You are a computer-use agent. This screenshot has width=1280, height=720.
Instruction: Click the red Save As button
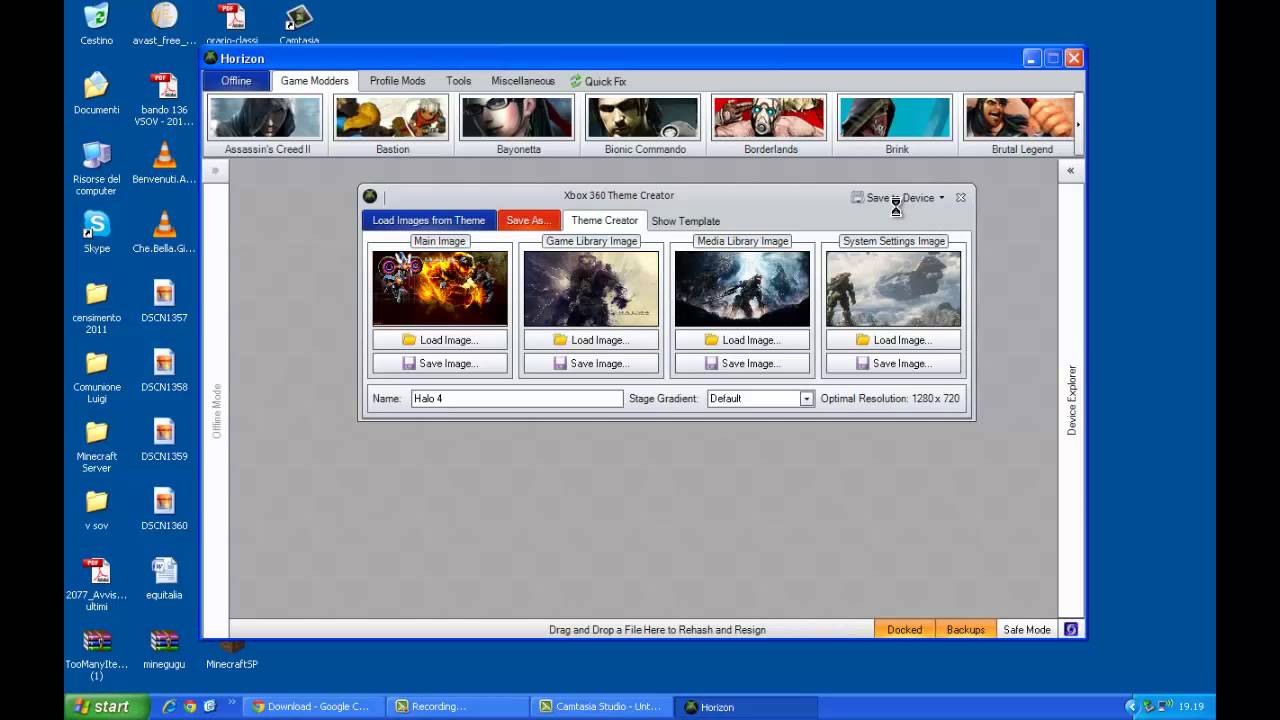[x=529, y=220]
